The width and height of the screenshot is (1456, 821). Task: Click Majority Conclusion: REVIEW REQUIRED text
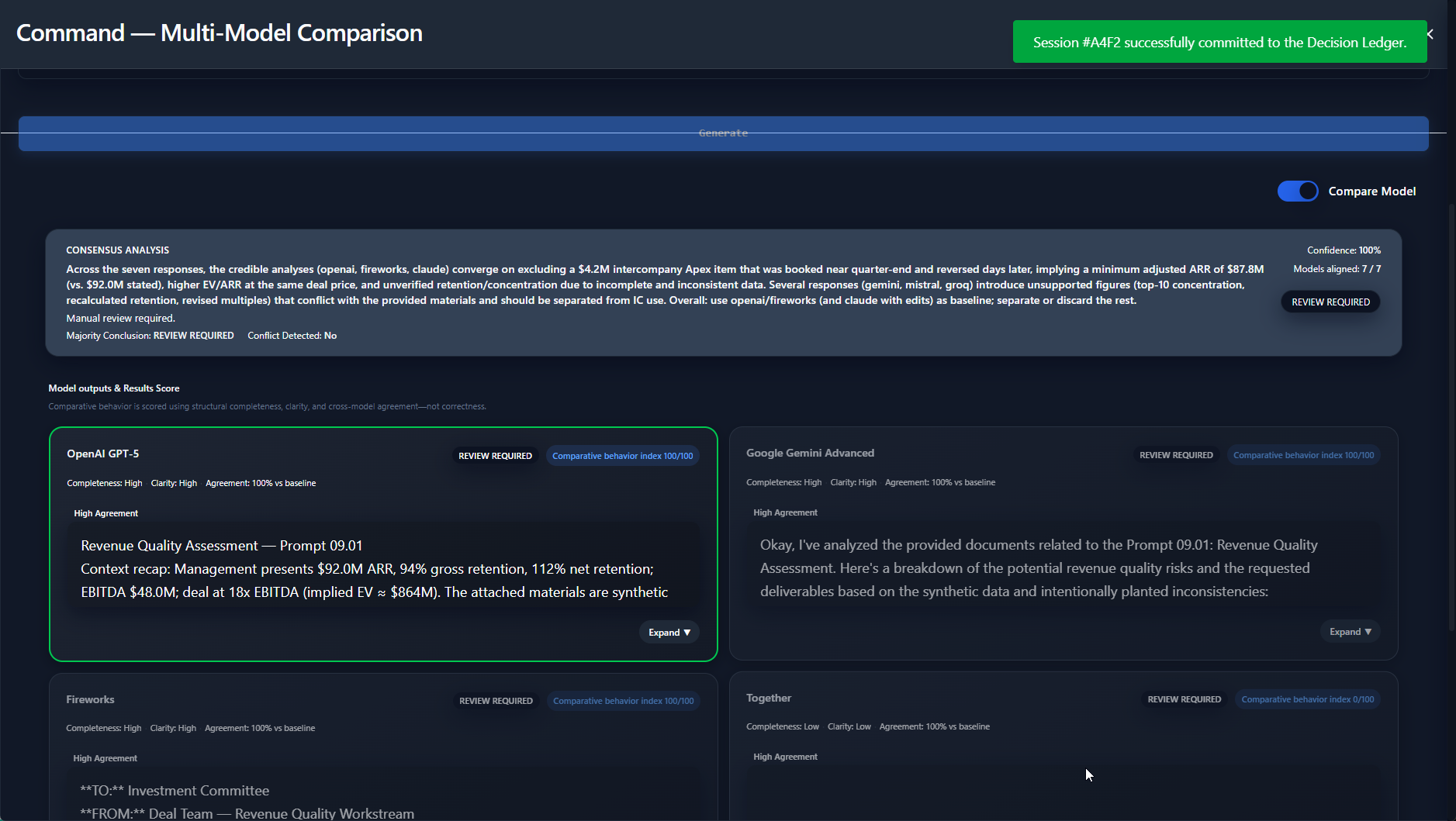click(150, 336)
